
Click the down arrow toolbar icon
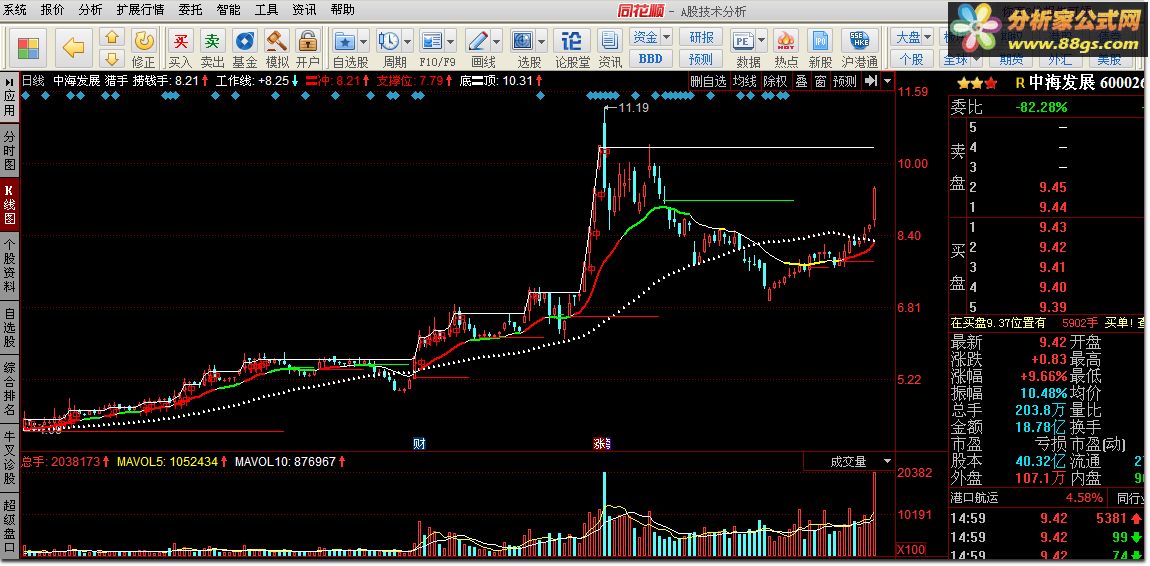pyautogui.click(x=111, y=57)
